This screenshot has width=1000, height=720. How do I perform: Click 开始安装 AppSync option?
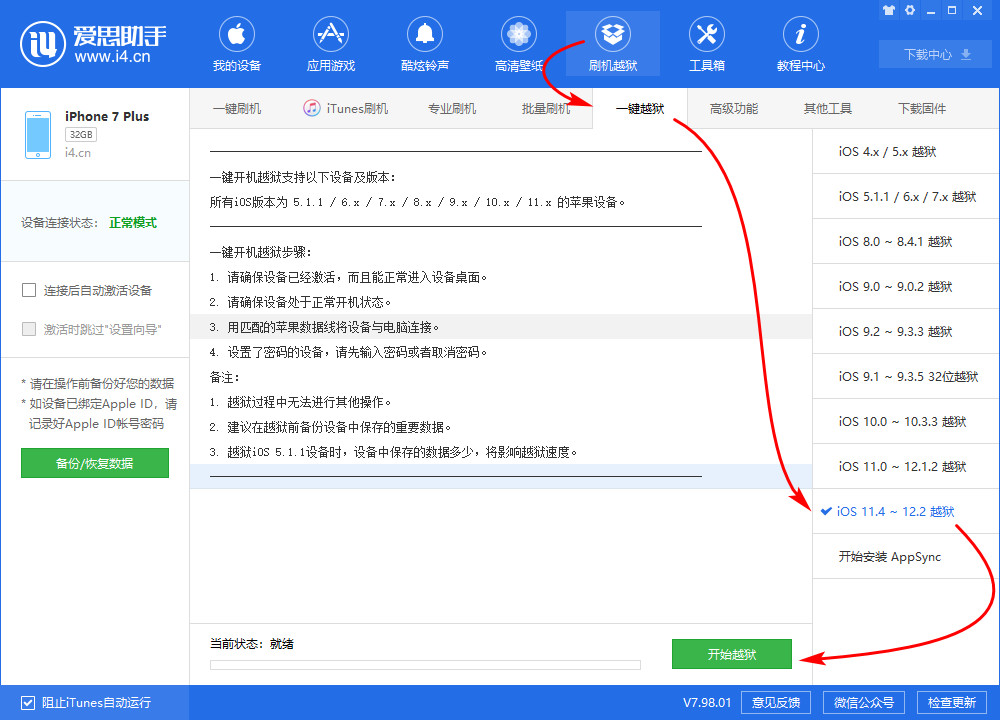click(906, 556)
